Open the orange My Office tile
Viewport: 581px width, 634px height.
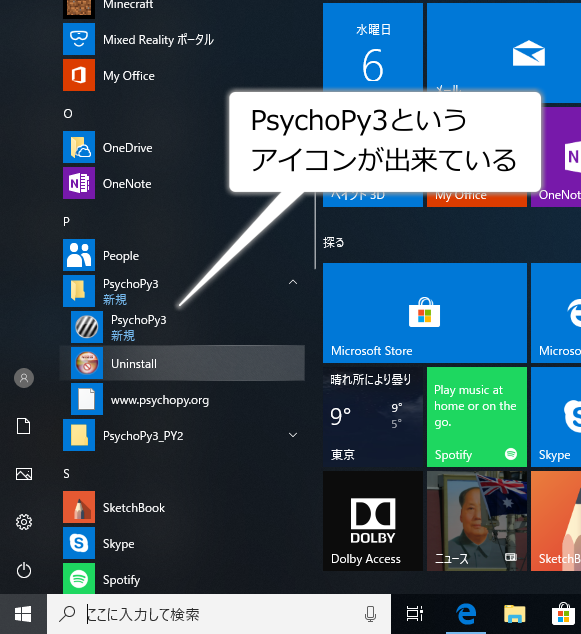tap(477, 199)
